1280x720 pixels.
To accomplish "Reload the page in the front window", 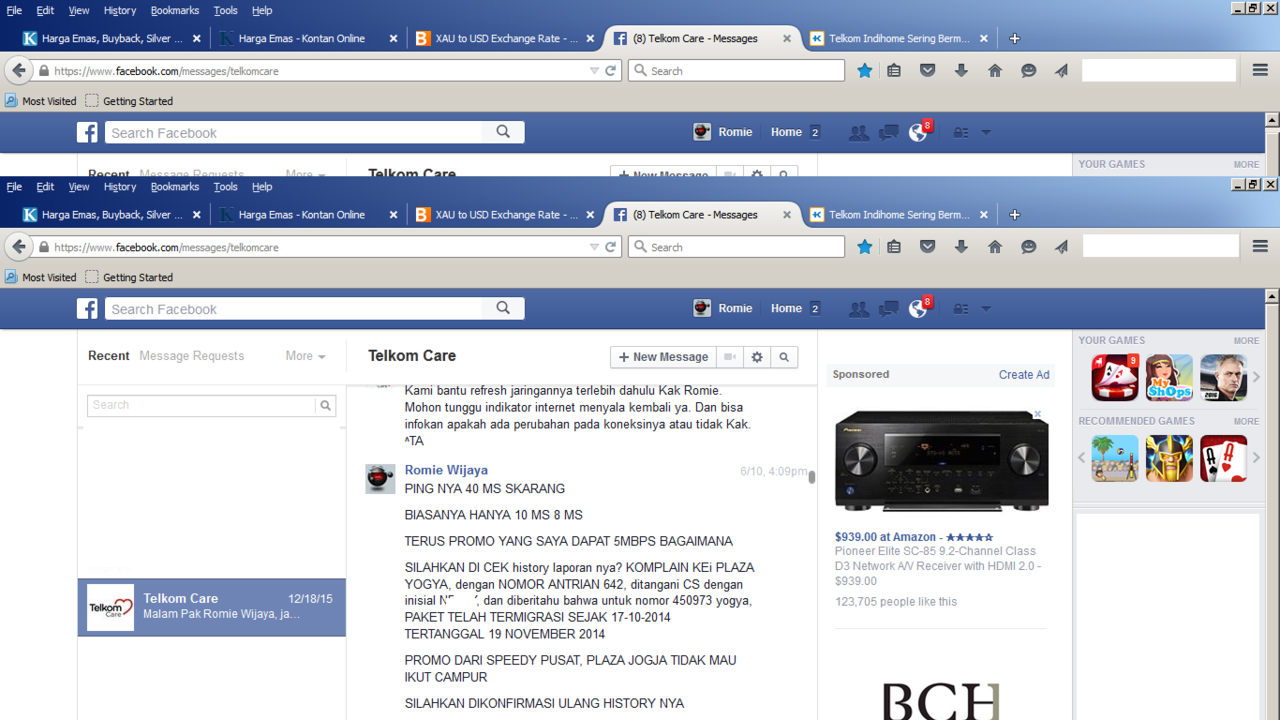I will [x=611, y=247].
